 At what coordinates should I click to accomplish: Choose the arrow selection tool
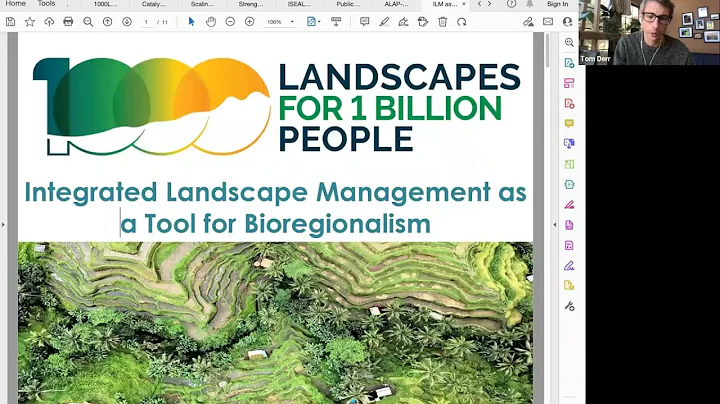(191, 22)
